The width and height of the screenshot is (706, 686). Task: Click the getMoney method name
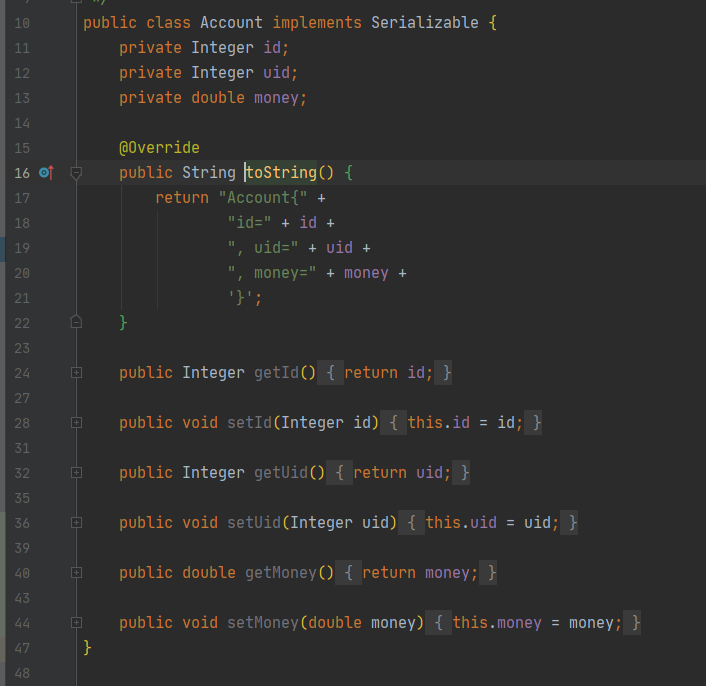281,572
